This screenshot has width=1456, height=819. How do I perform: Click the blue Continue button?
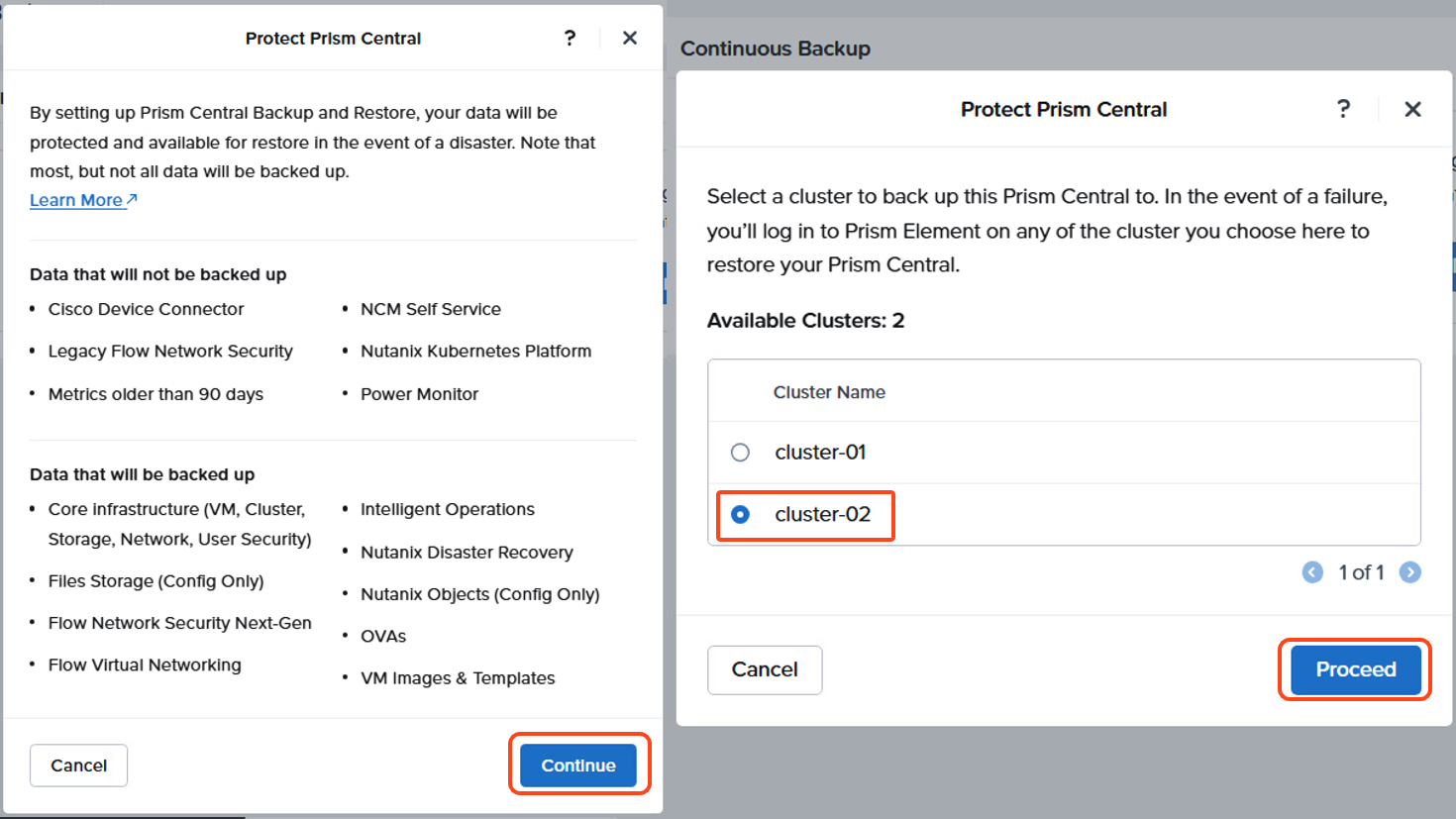(578, 766)
